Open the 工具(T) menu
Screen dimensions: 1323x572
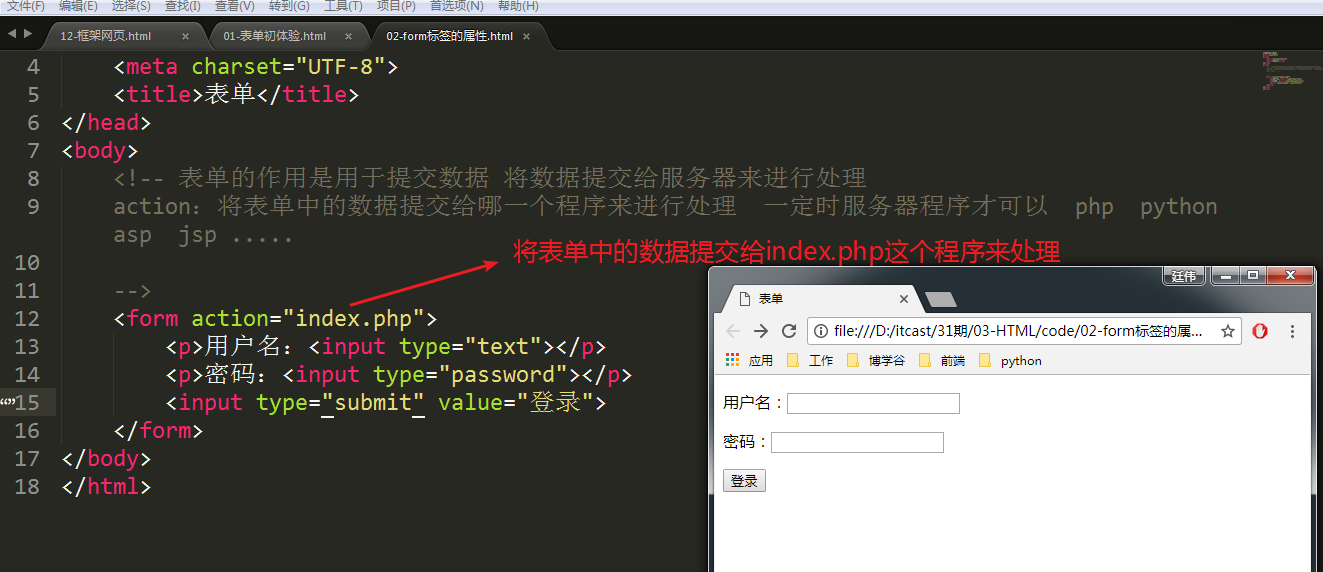(x=343, y=6)
